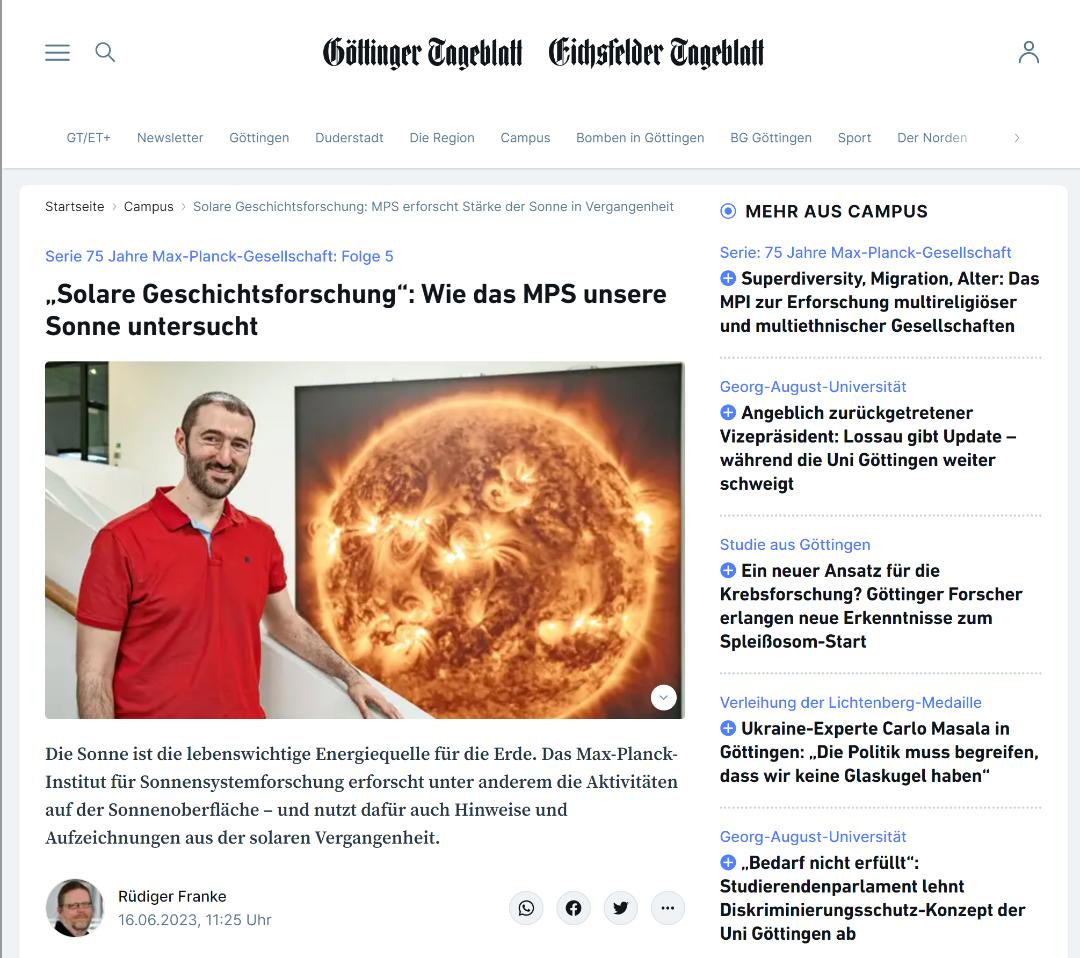Click plus icon beside Superdiversity headline

click(x=728, y=278)
